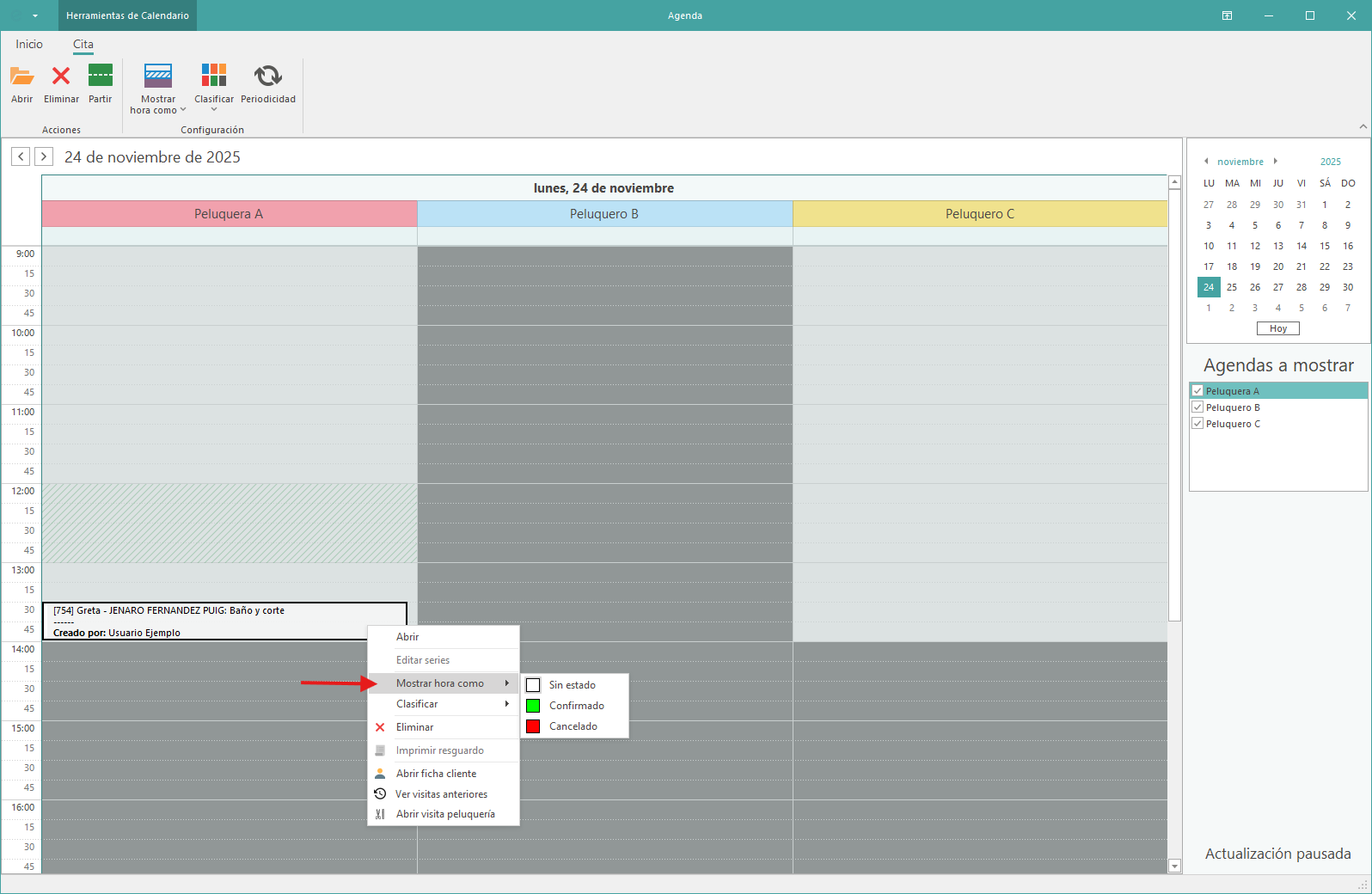Uncheck the Peluquera A agenda checkbox

coord(1197,391)
